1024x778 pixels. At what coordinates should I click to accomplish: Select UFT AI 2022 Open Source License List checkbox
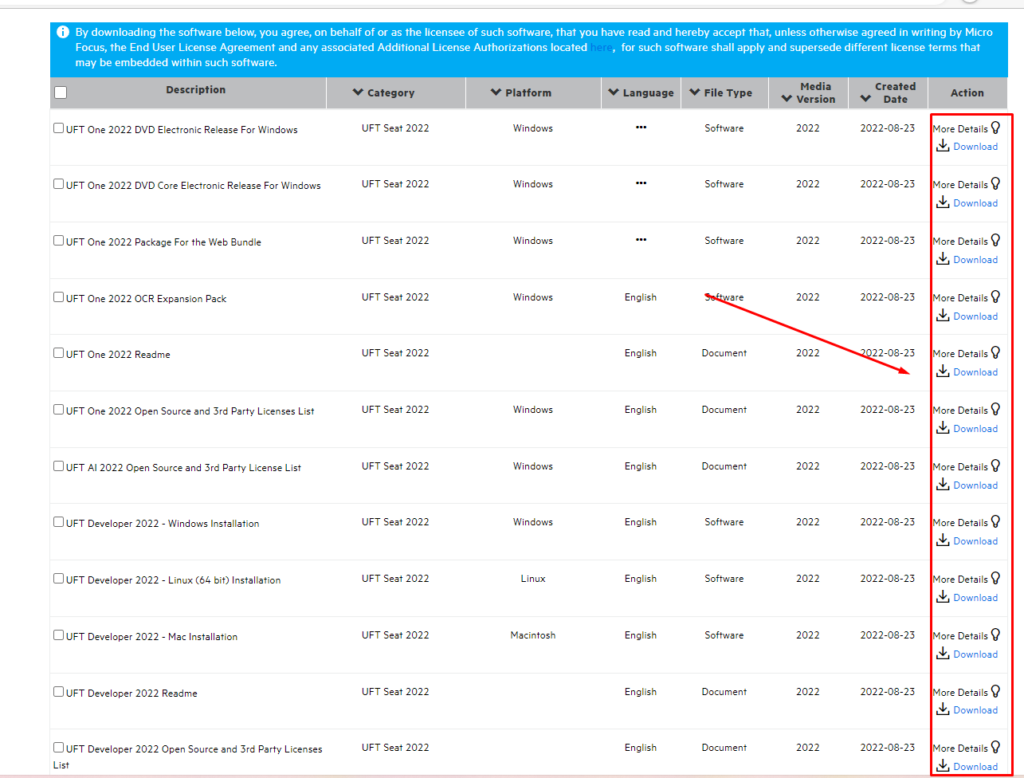coord(59,466)
